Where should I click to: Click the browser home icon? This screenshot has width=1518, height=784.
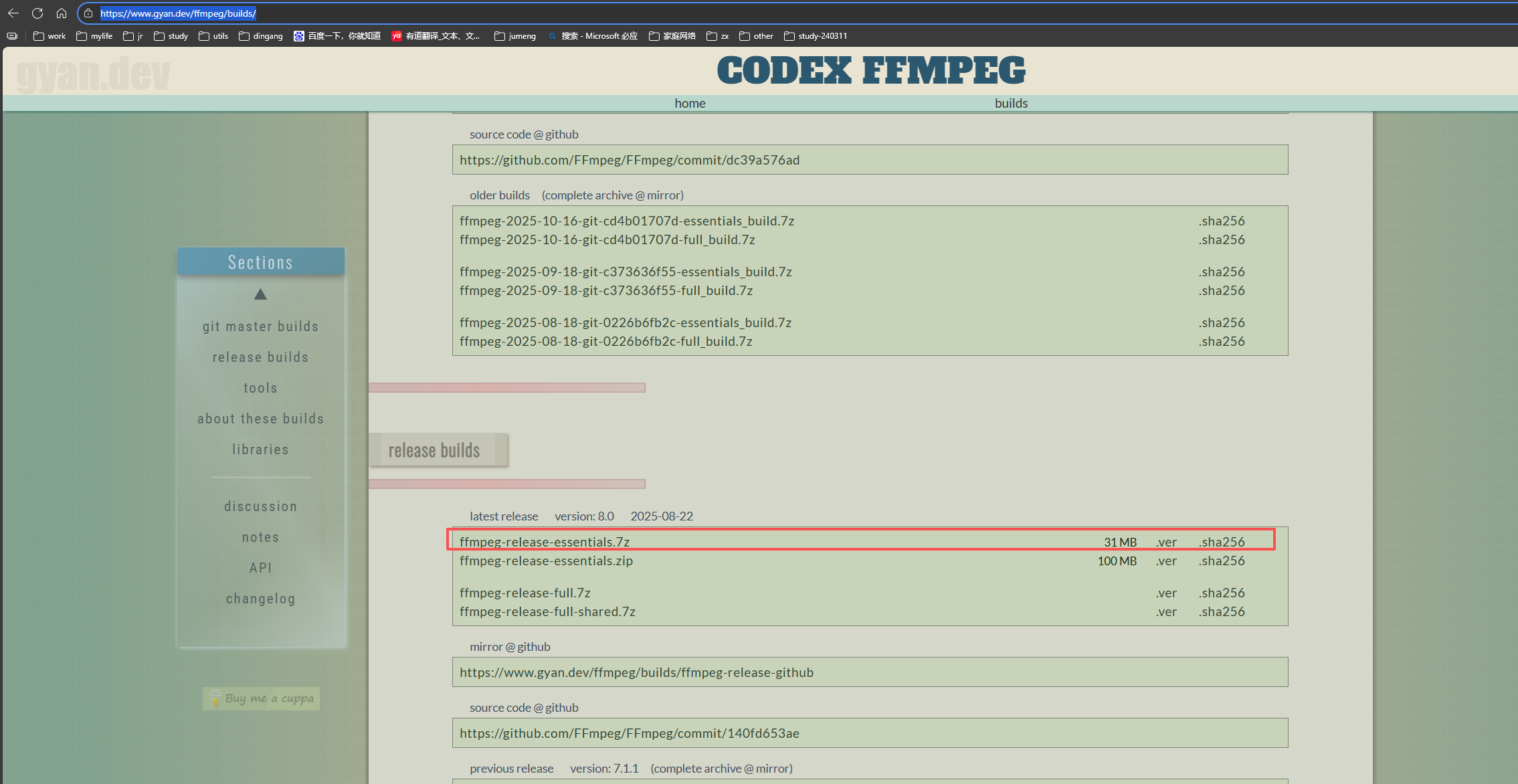[62, 13]
